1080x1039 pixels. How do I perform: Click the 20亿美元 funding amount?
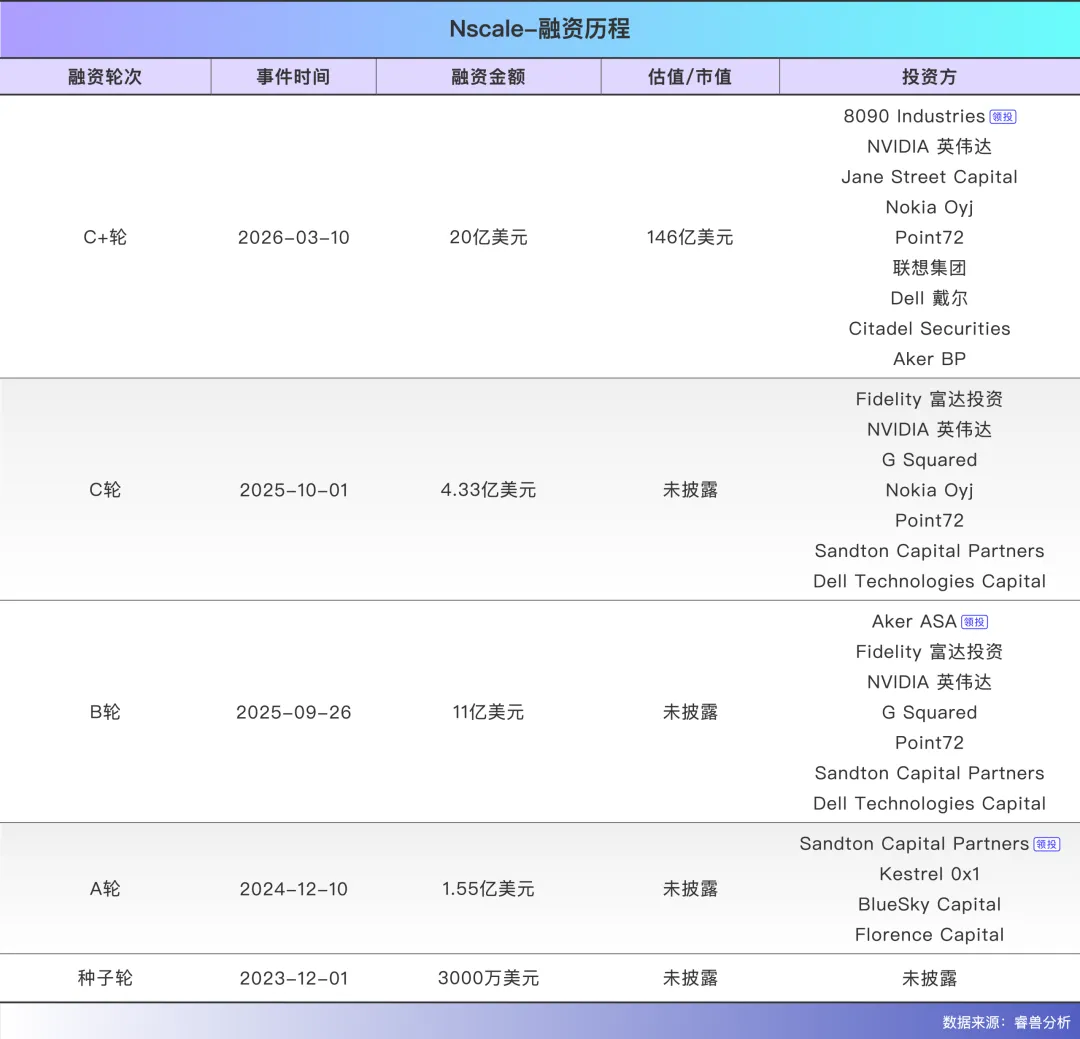[x=488, y=237]
